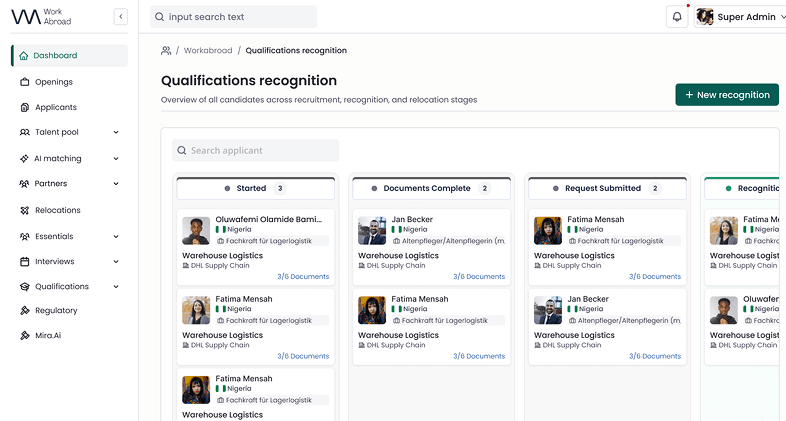Click the users icon in breadcrumb
Viewport: 786px width, 421px height.
tap(166, 50)
